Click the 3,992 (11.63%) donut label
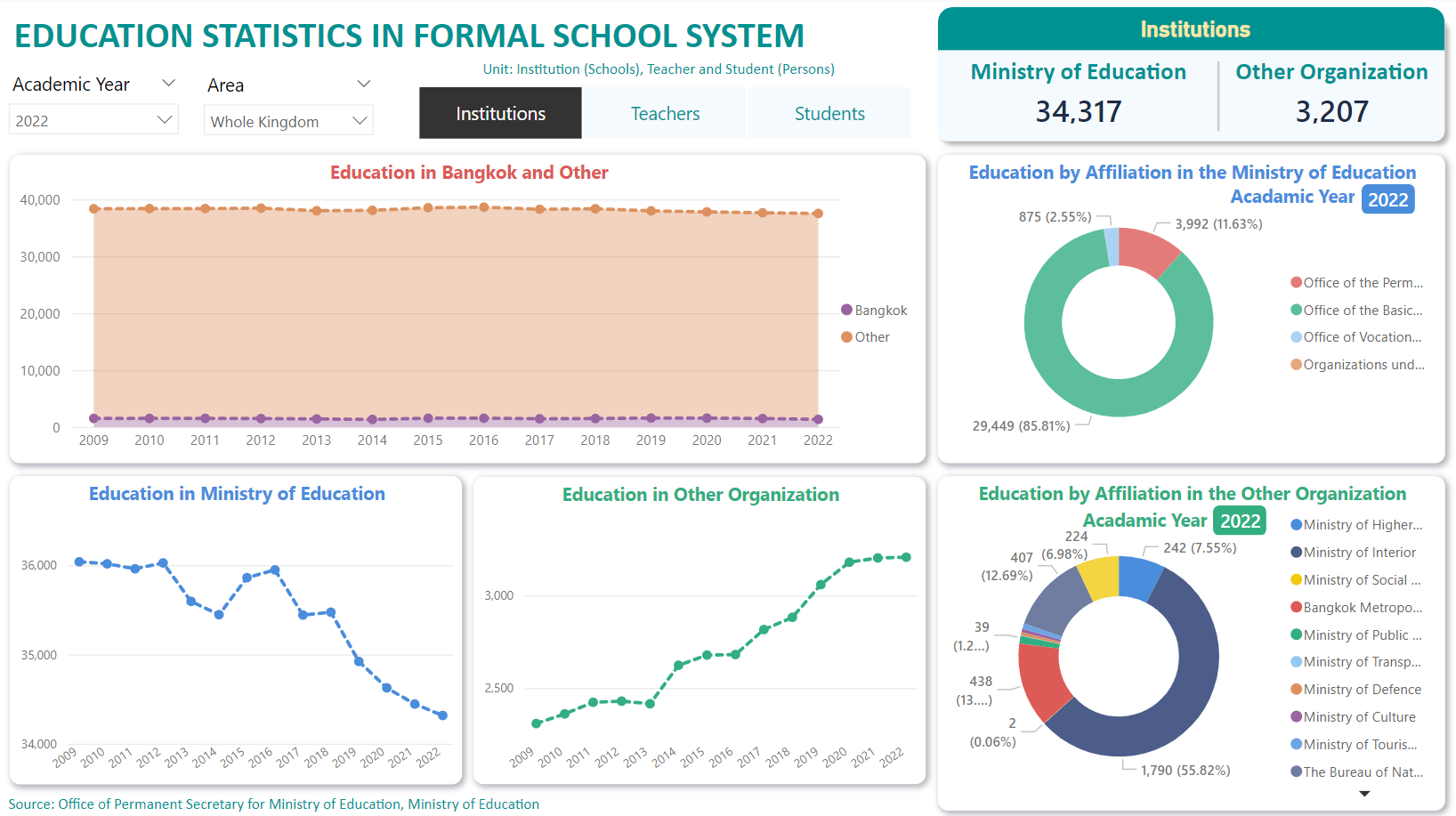This screenshot has width=1456, height=816. point(1218,224)
